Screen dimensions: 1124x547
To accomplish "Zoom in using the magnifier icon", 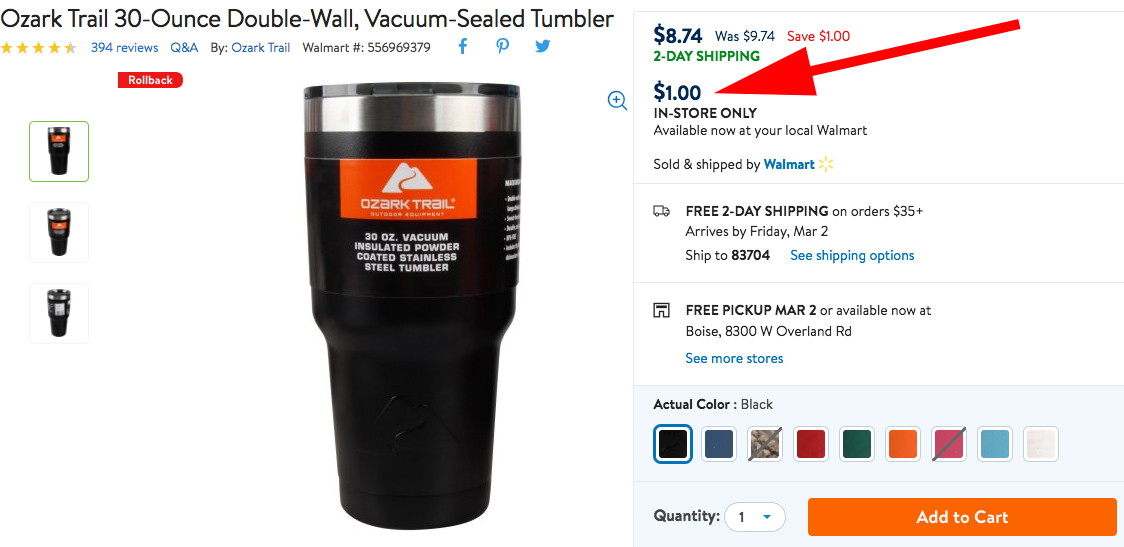I will [617, 100].
